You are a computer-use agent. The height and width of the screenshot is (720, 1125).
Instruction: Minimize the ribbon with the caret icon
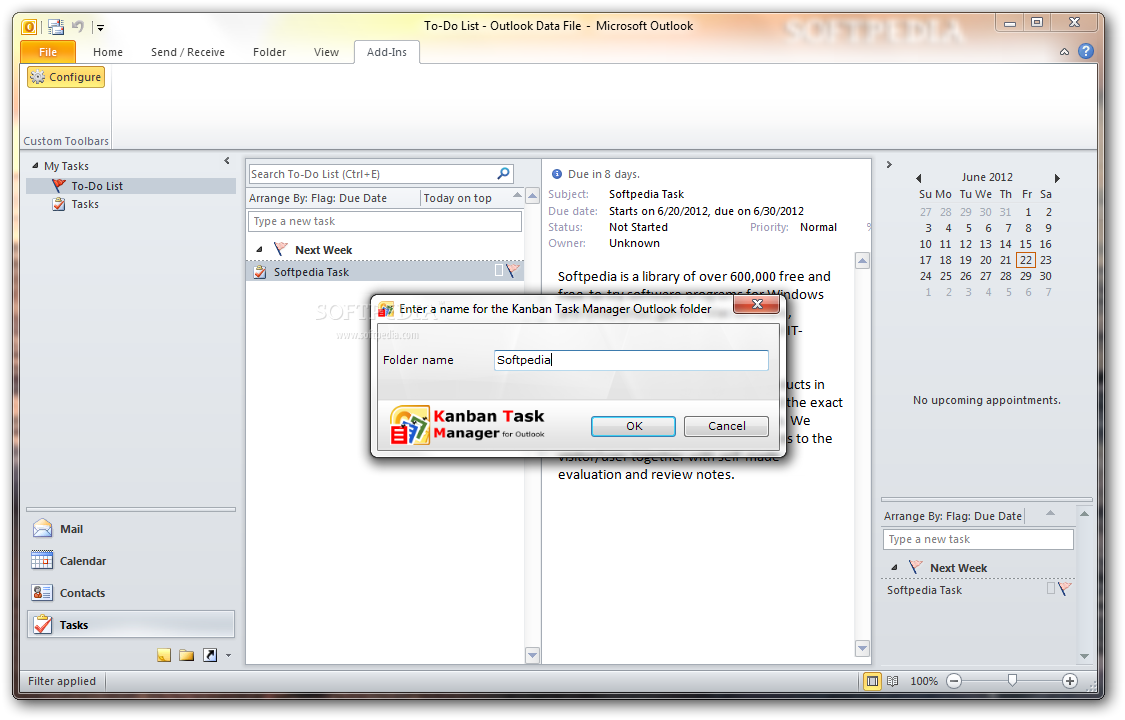(1065, 52)
